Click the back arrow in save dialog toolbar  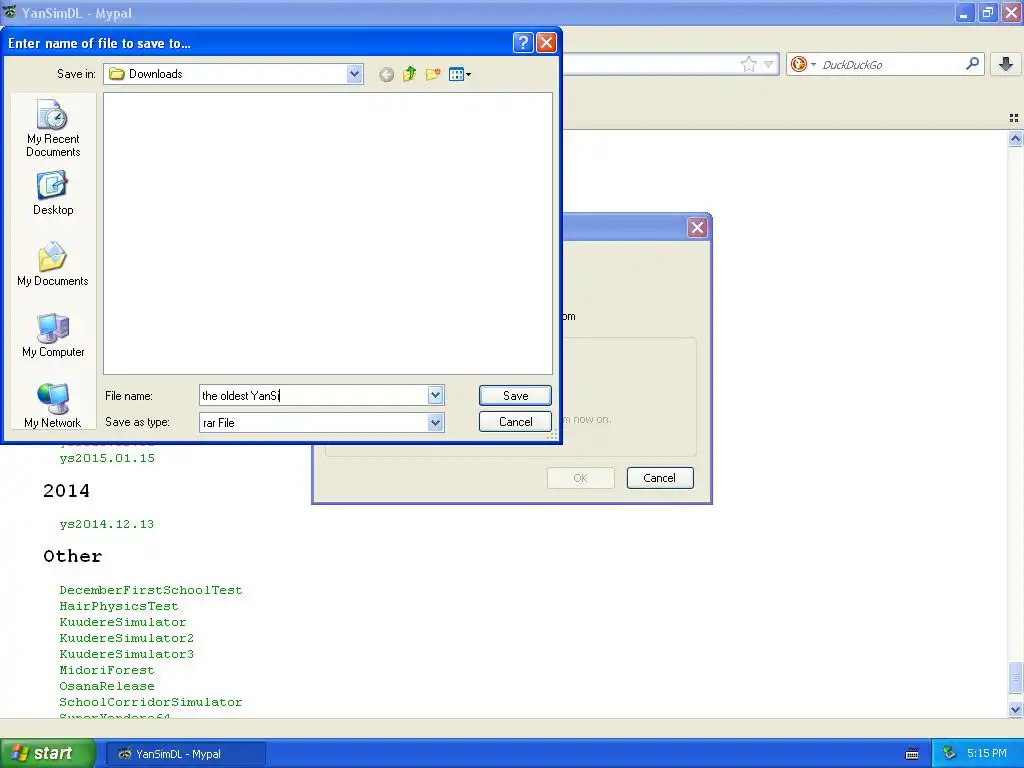(387, 74)
